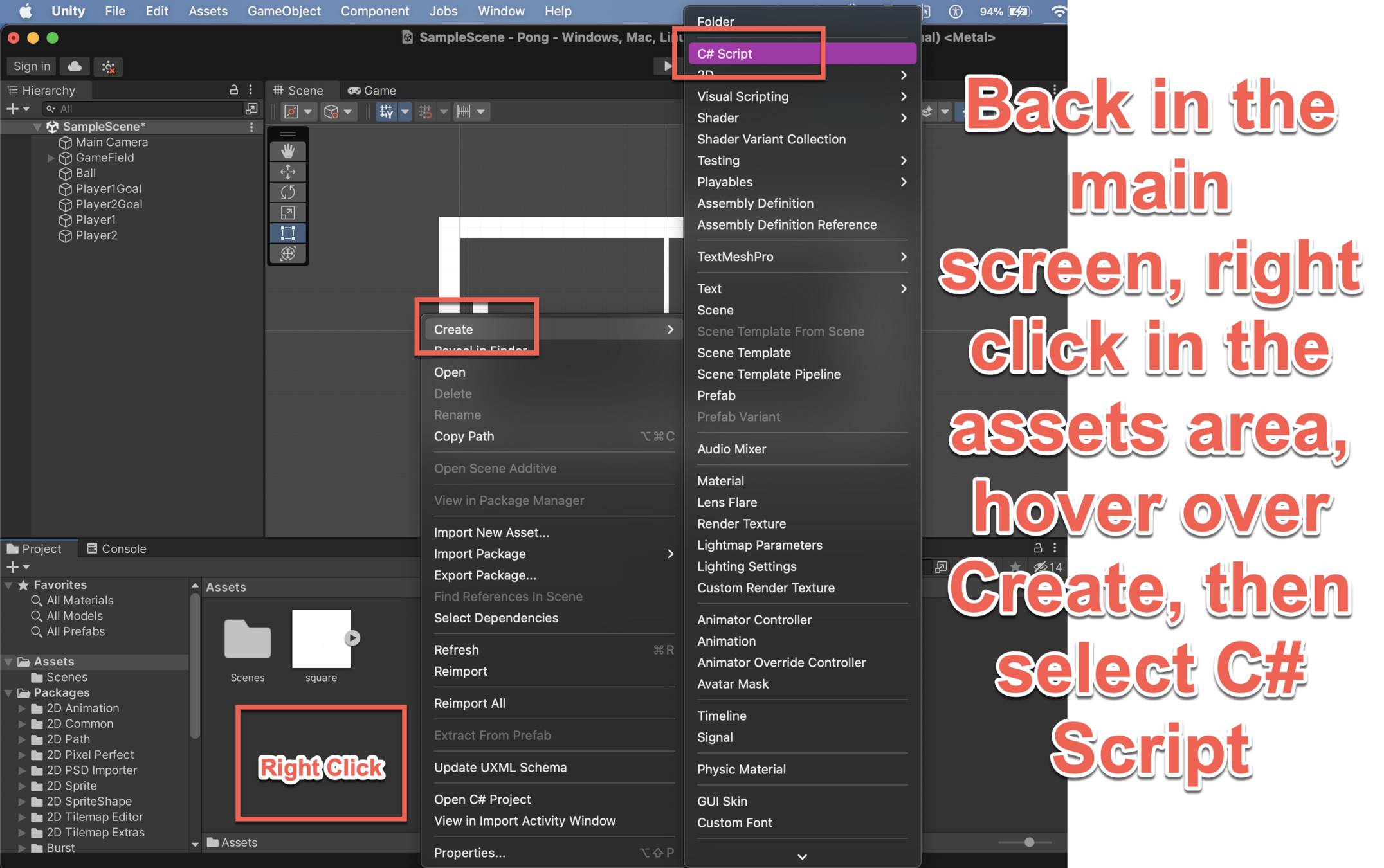The image size is (1384, 868).
Task: Click Import New Asset menu entry
Action: pos(491,532)
